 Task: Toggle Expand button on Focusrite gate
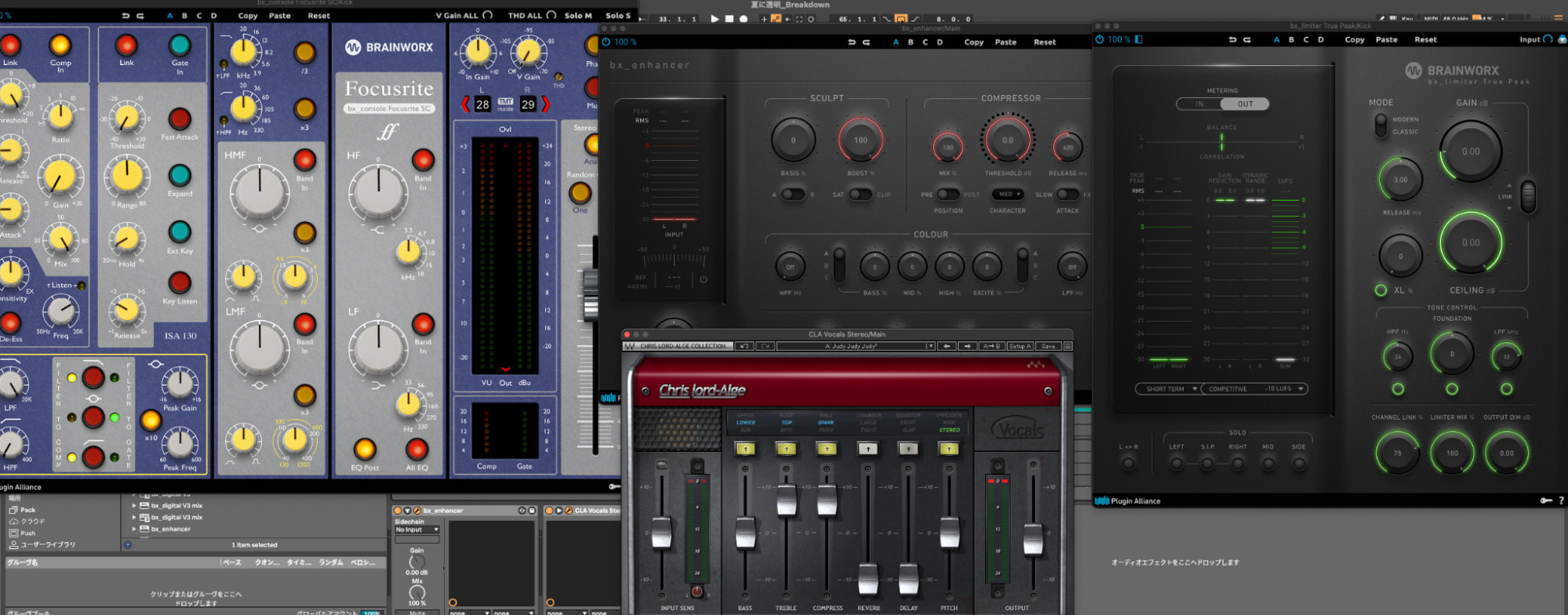click(x=180, y=175)
